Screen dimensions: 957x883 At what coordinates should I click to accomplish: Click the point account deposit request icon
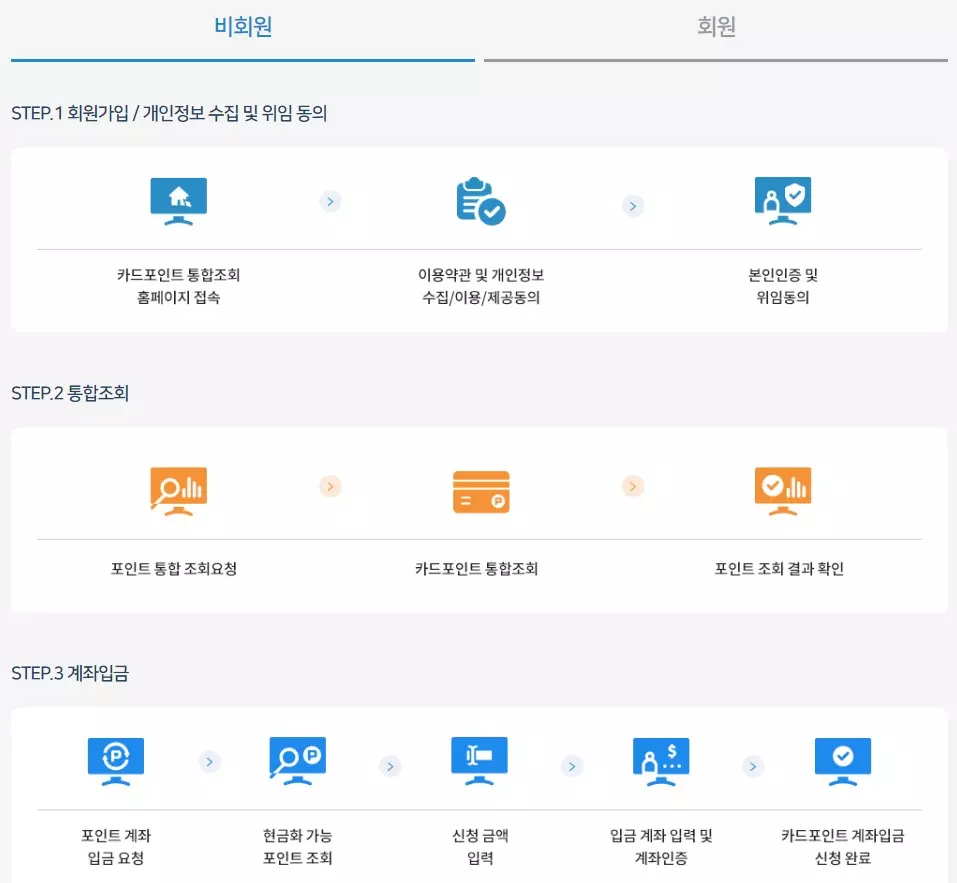click(116, 762)
